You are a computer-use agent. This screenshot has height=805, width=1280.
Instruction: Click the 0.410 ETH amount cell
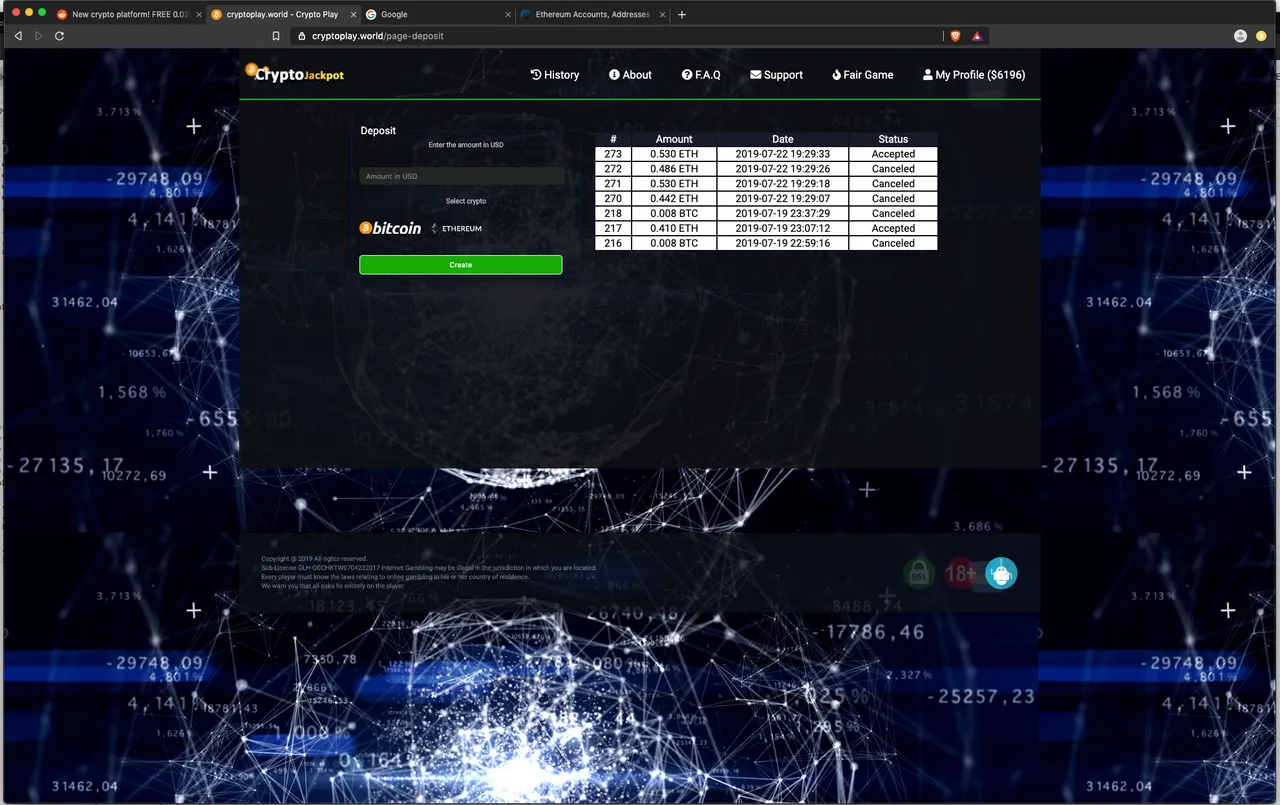coord(674,228)
